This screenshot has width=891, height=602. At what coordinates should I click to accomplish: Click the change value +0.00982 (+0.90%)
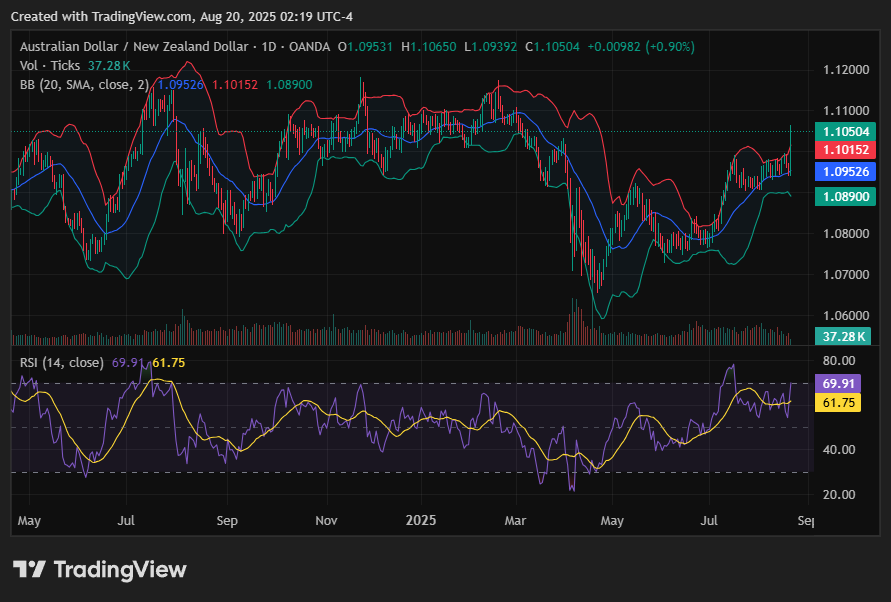(x=641, y=47)
